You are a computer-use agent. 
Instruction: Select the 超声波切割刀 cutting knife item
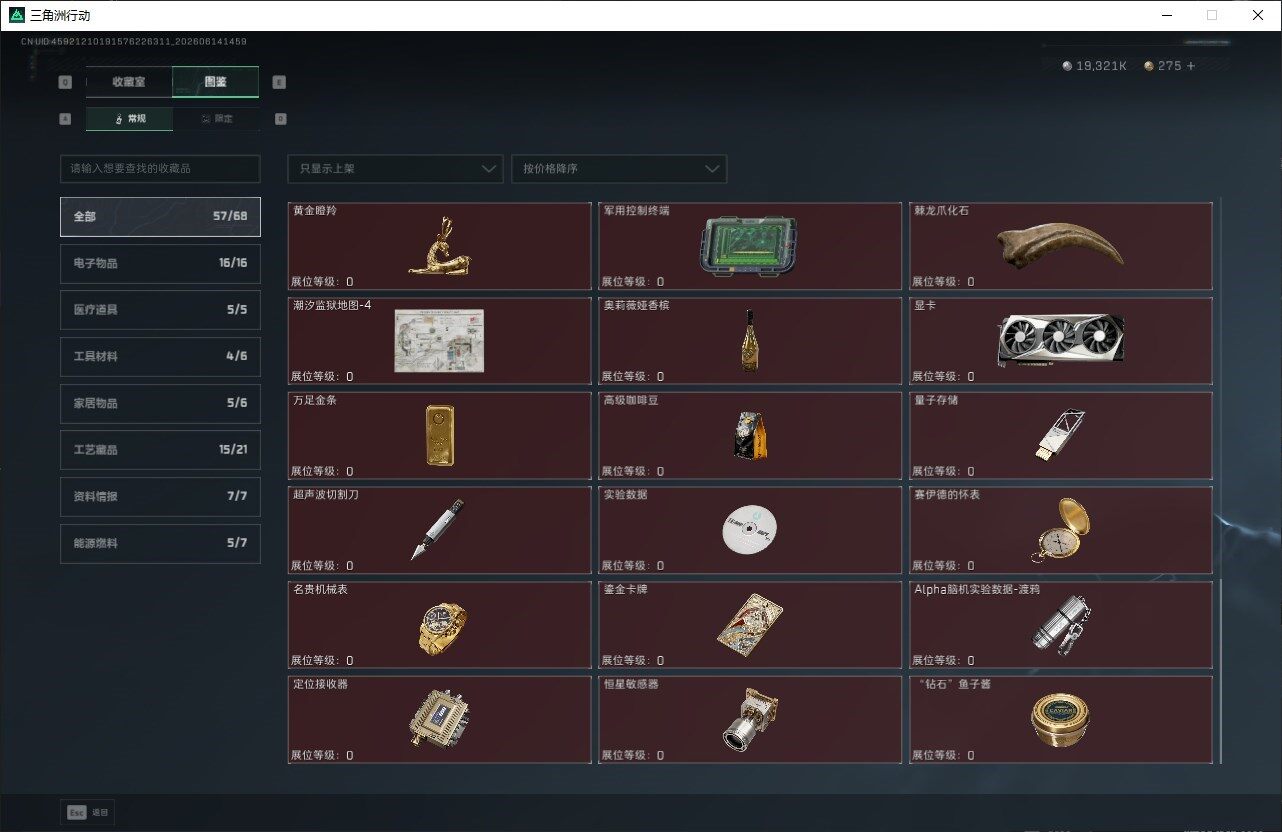click(439, 530)
